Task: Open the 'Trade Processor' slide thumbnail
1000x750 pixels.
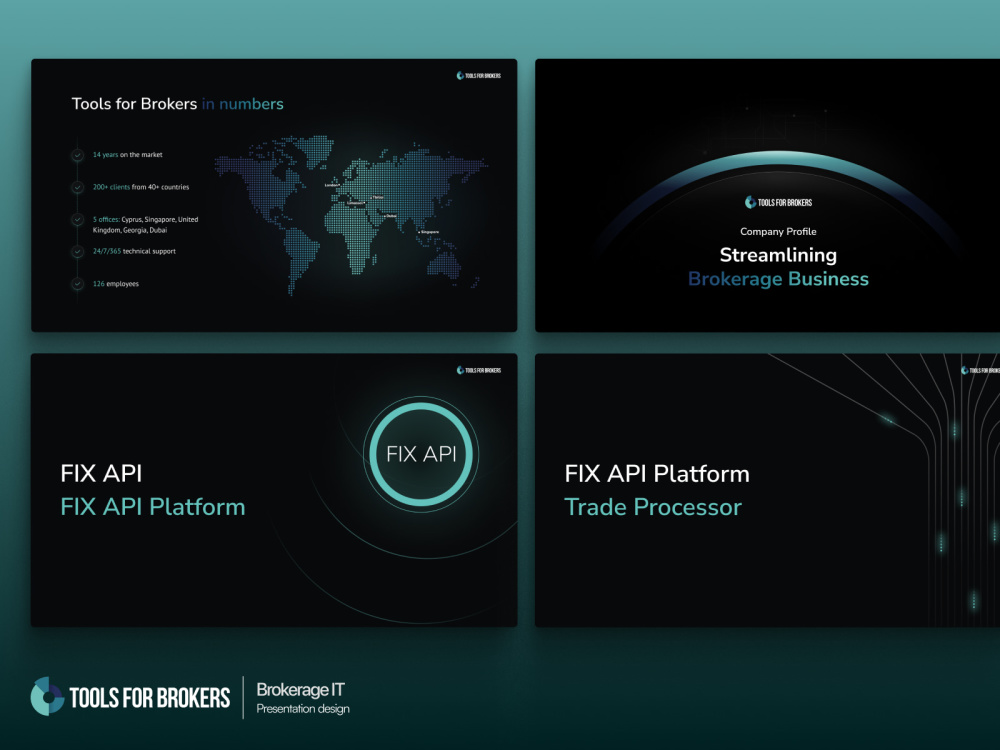Action: (x=767, y=490)
